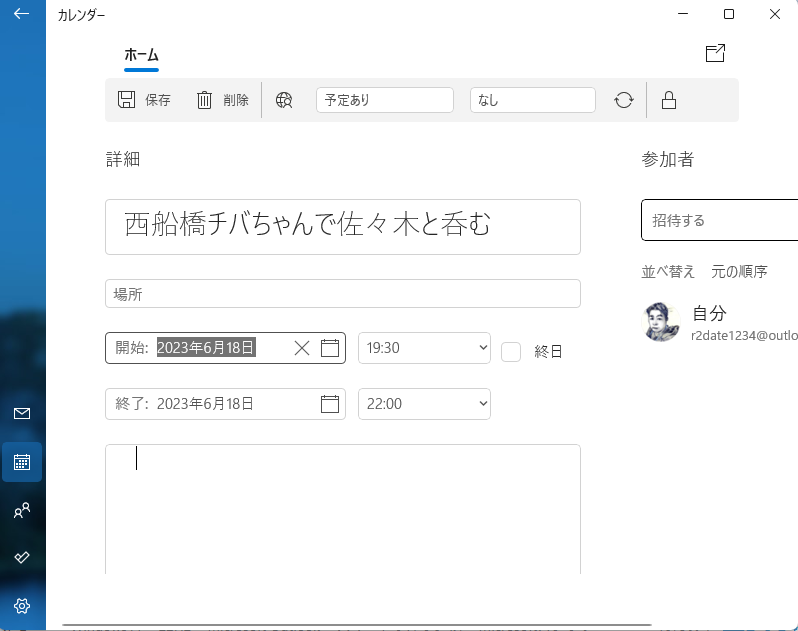Viewport: 798px width, 631px height.
Task: Delete the event via the trash icon
Action: click(204, 100)
